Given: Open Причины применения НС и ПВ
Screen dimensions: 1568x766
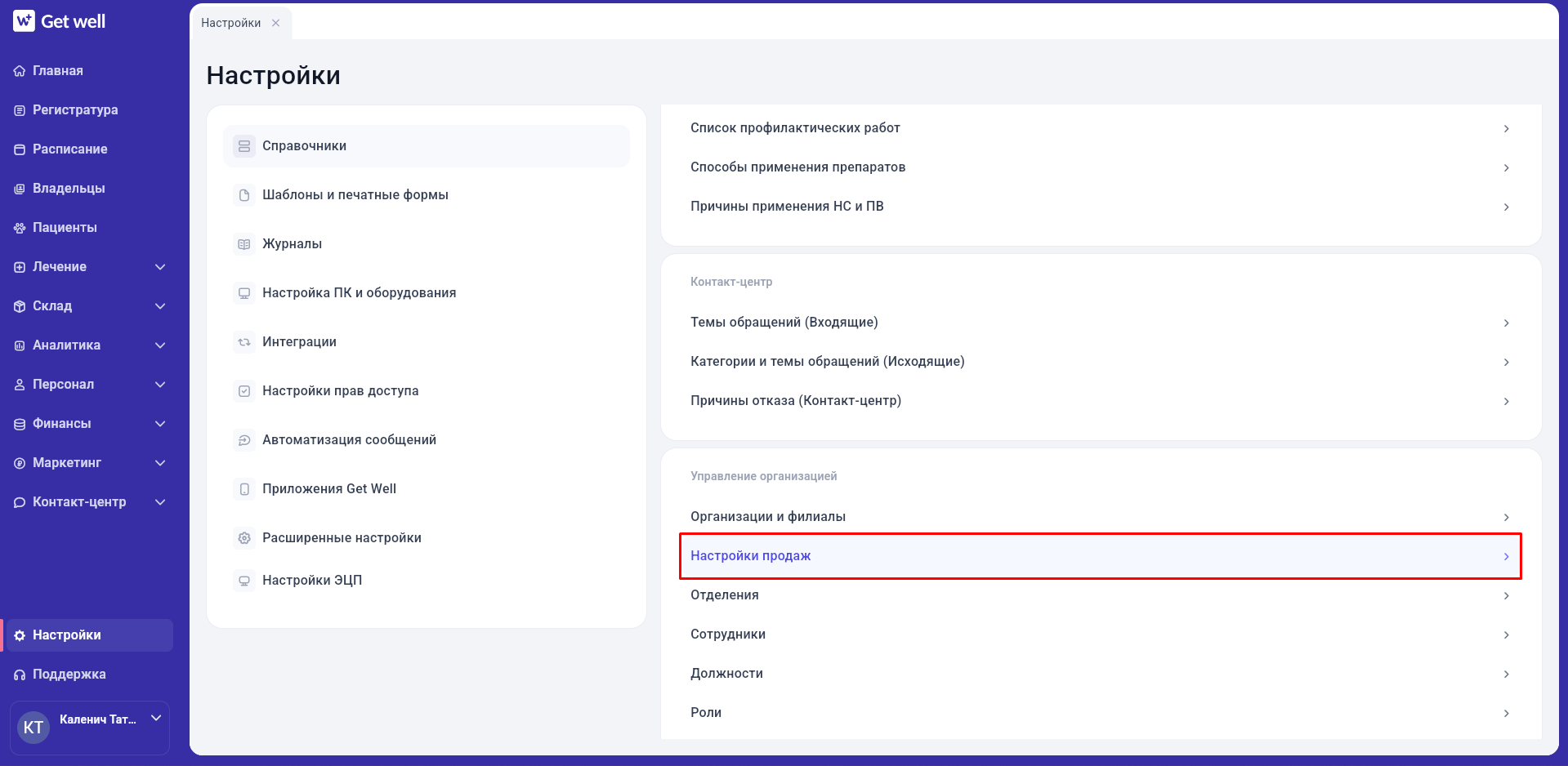Looking at the screenshot, I should tap(1101, 207).
